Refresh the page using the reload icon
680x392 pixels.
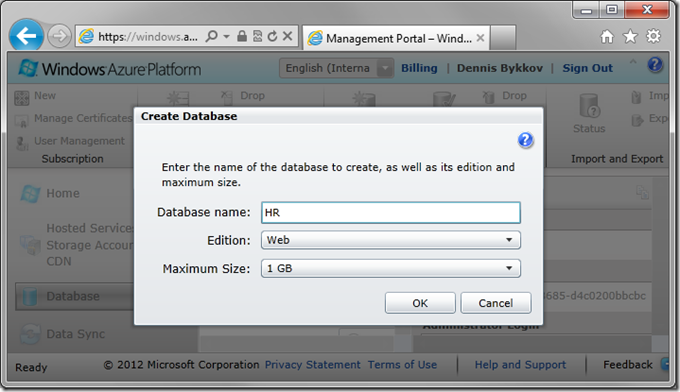(x=272, y=36)
